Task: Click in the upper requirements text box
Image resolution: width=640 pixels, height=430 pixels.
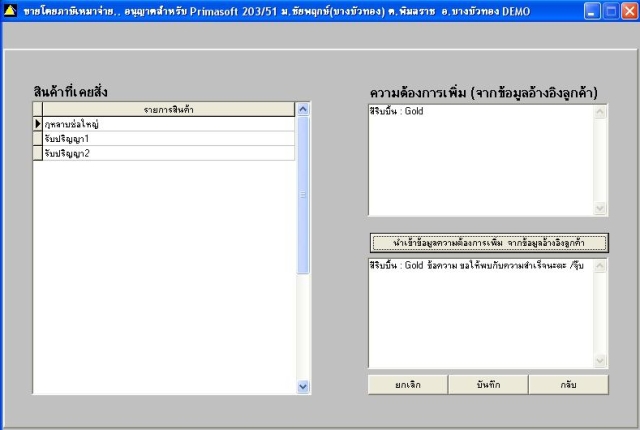Action: [481, 160]
